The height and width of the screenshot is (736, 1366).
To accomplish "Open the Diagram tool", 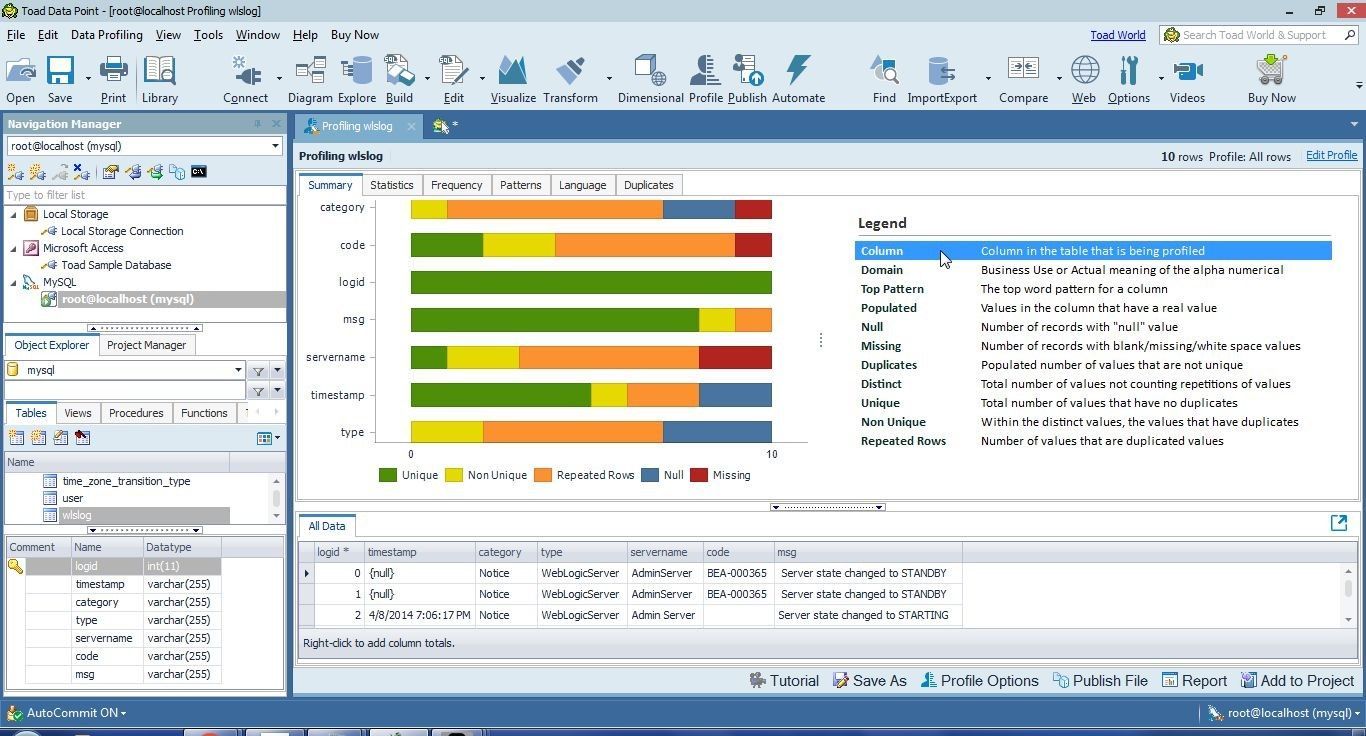I will pos(310,79).
